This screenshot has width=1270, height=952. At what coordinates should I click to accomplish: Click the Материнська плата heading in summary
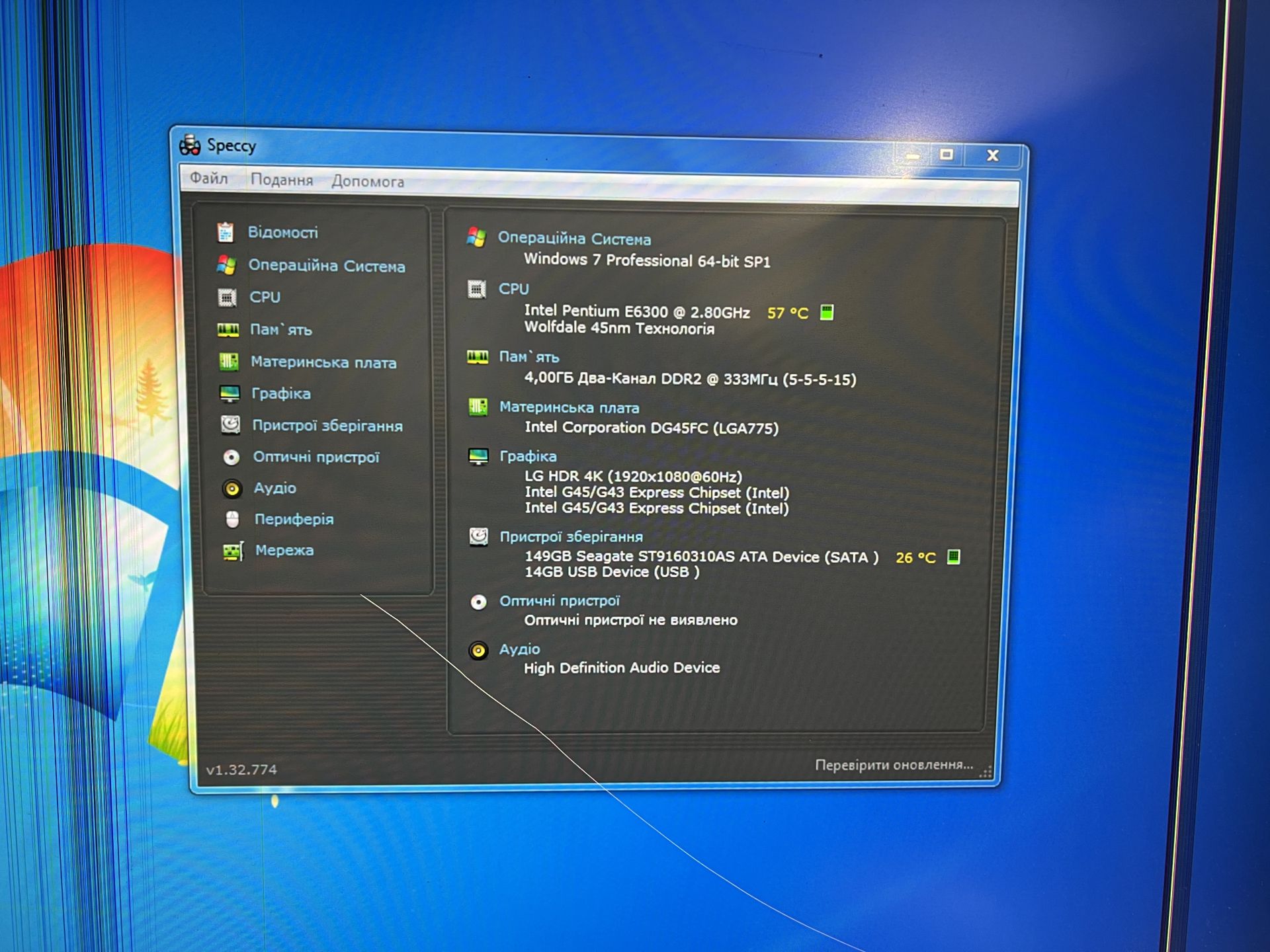569,408
